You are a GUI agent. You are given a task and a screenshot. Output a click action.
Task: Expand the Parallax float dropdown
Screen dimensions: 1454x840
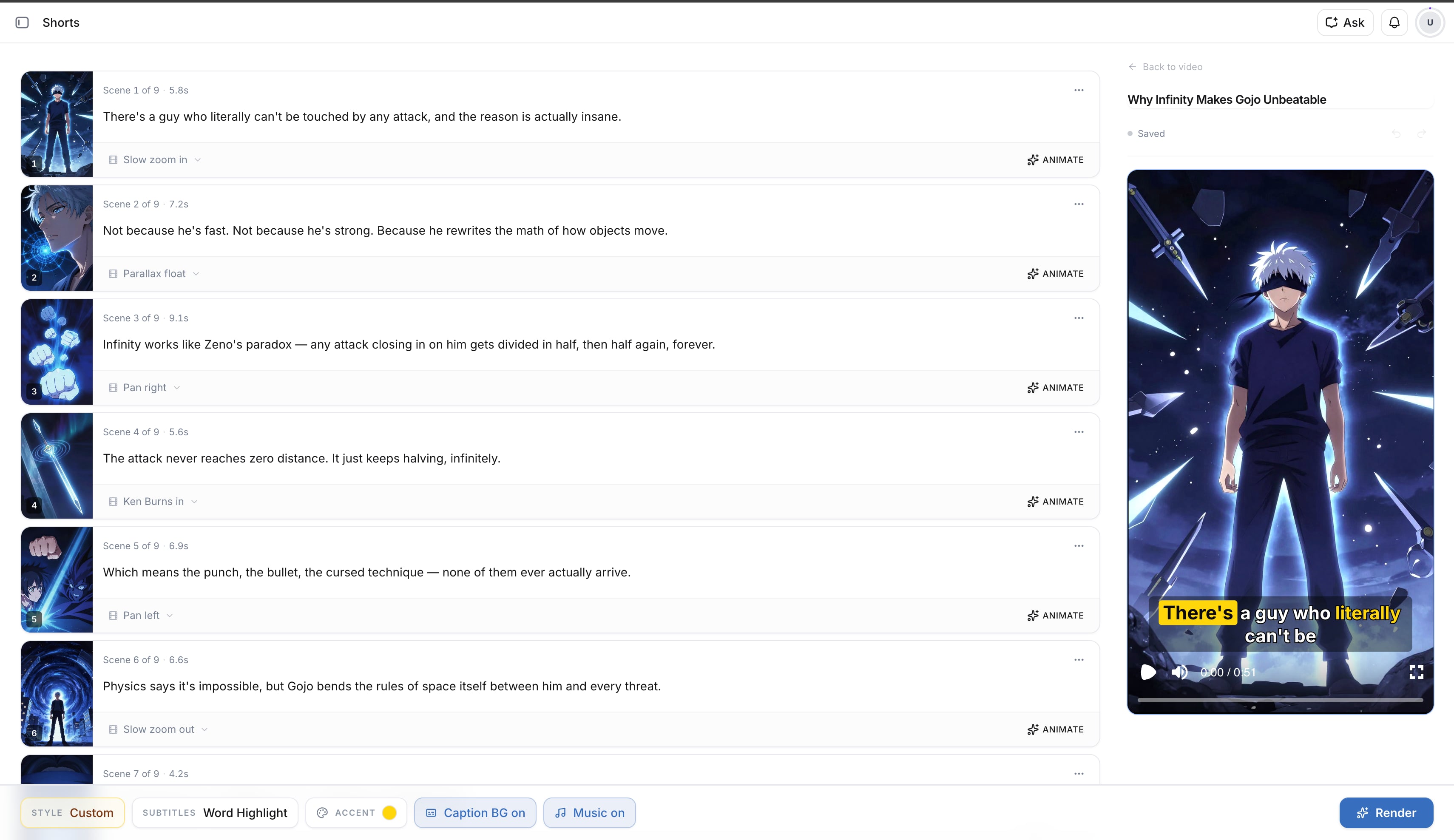pyautogui.click(x=196, y=274)
